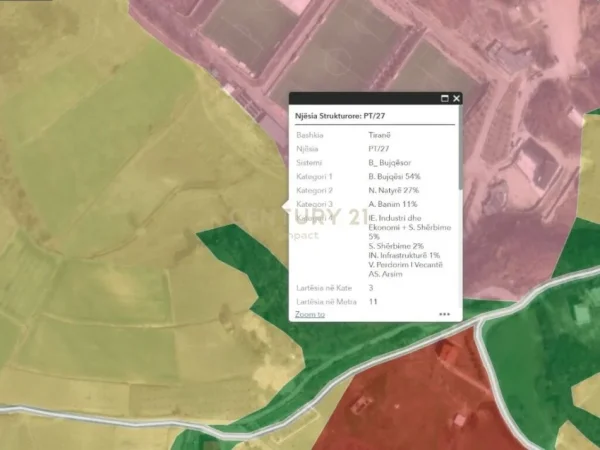The width and height of the screenshot is (600, 450).
Task: Click the Sistemi value 'B_ Bujqësor'
Action: 391,162
